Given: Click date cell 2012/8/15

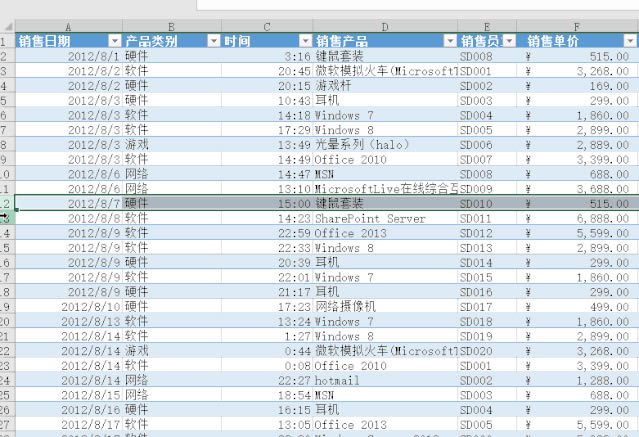Looking at the screenshot, I should pyautogui.click(x=68, y=395).
